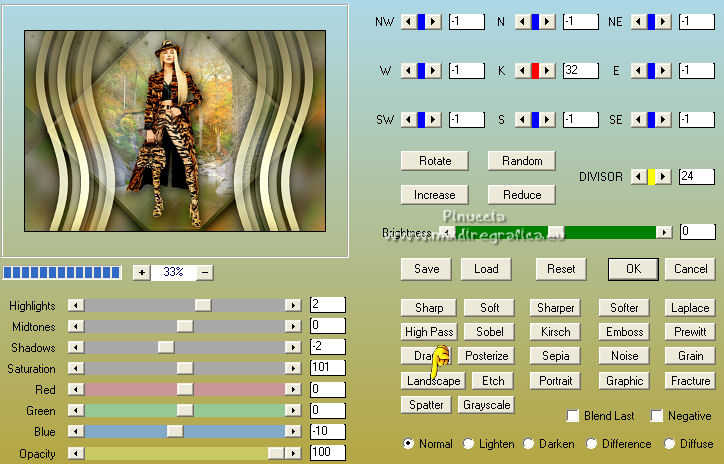
Task: Click the Rotate button
Action: coord(435,161)
